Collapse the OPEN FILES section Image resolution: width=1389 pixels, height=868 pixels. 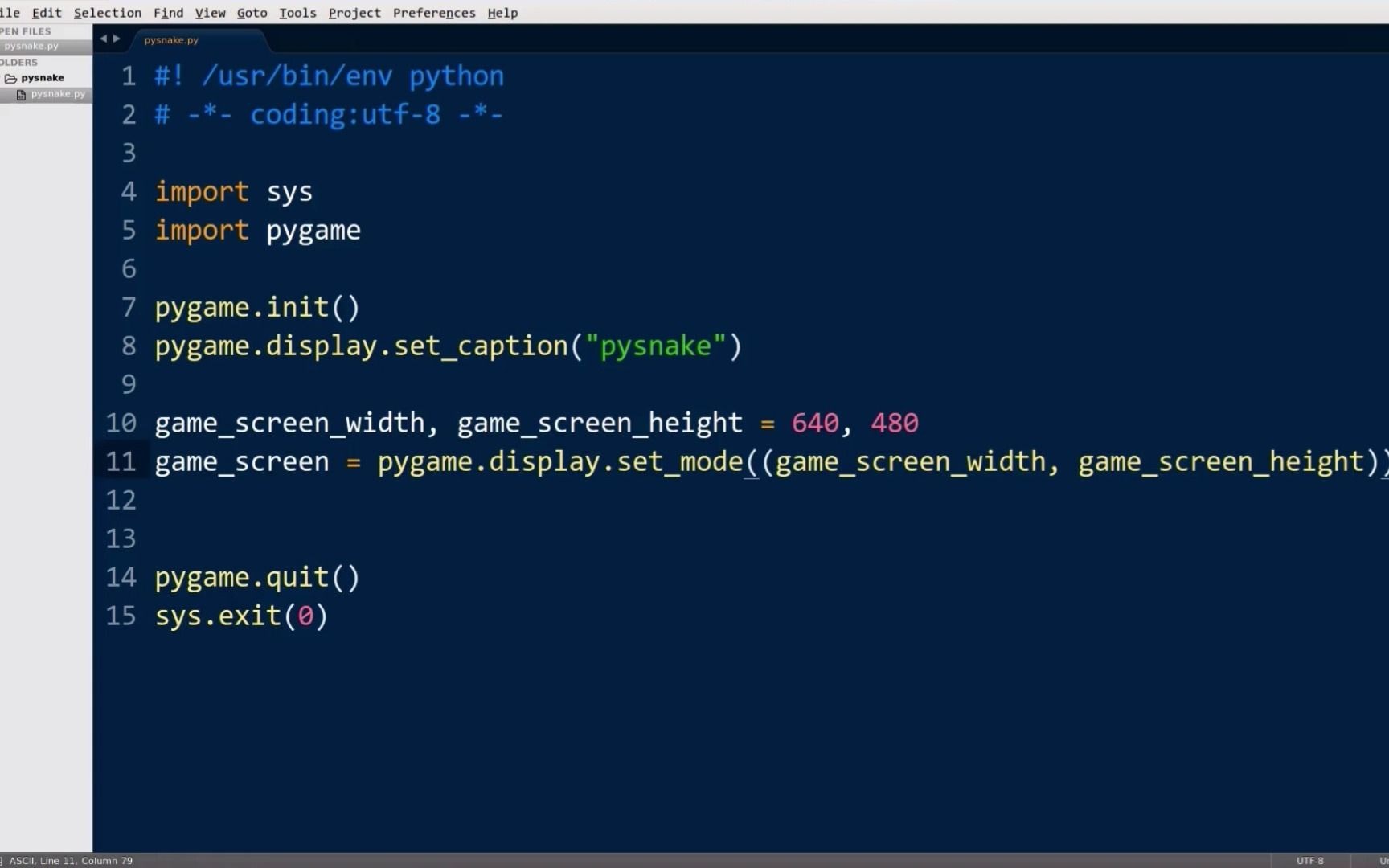[x=25, y=31]
